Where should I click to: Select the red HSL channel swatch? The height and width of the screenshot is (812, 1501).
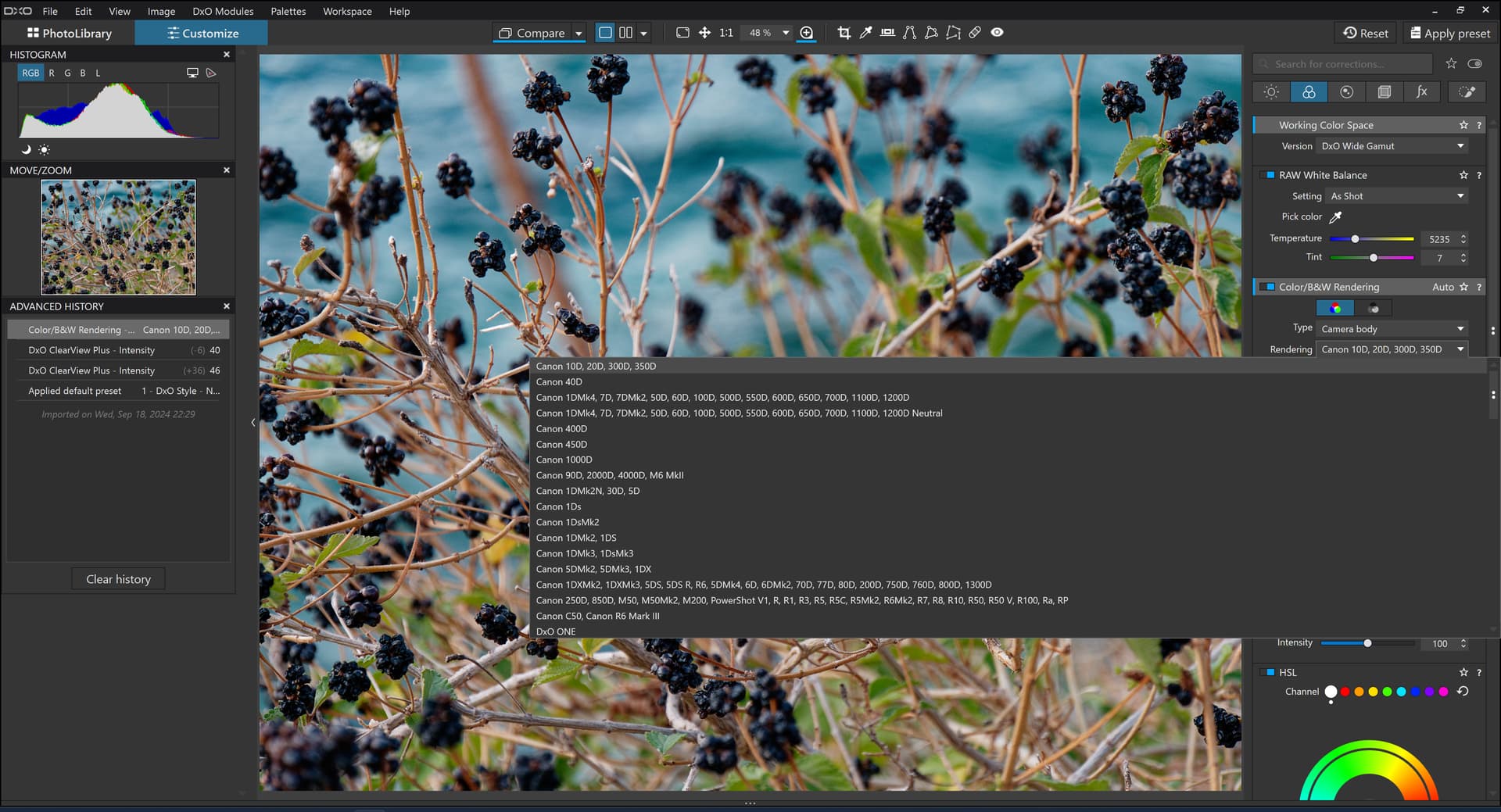tap(1345, 692)
